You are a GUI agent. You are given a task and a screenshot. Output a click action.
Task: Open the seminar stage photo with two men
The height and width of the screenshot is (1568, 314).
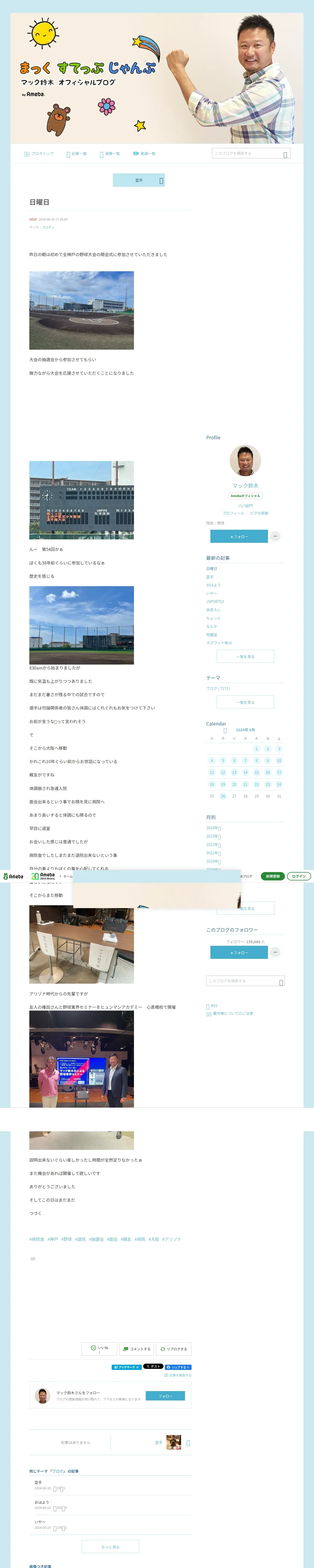pos(82,1059)
